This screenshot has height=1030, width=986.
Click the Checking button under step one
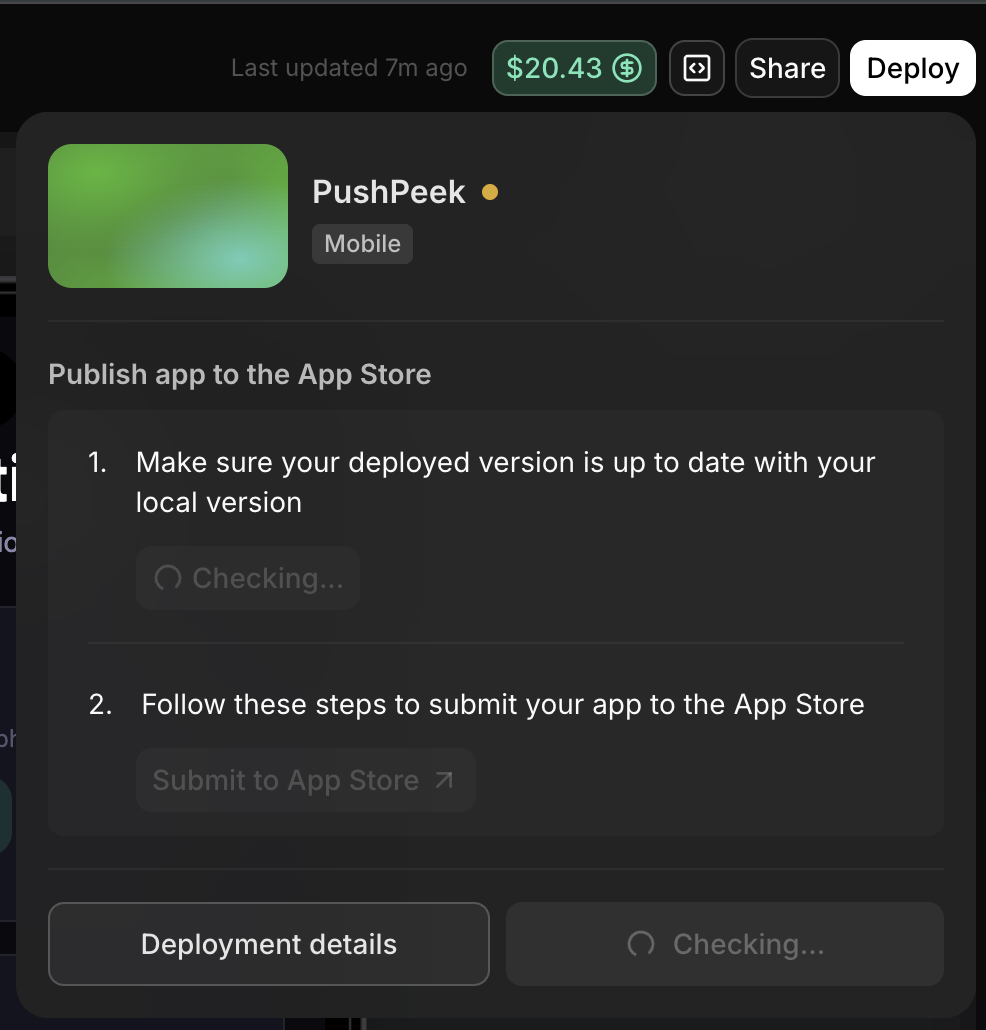tap(247, 578)
